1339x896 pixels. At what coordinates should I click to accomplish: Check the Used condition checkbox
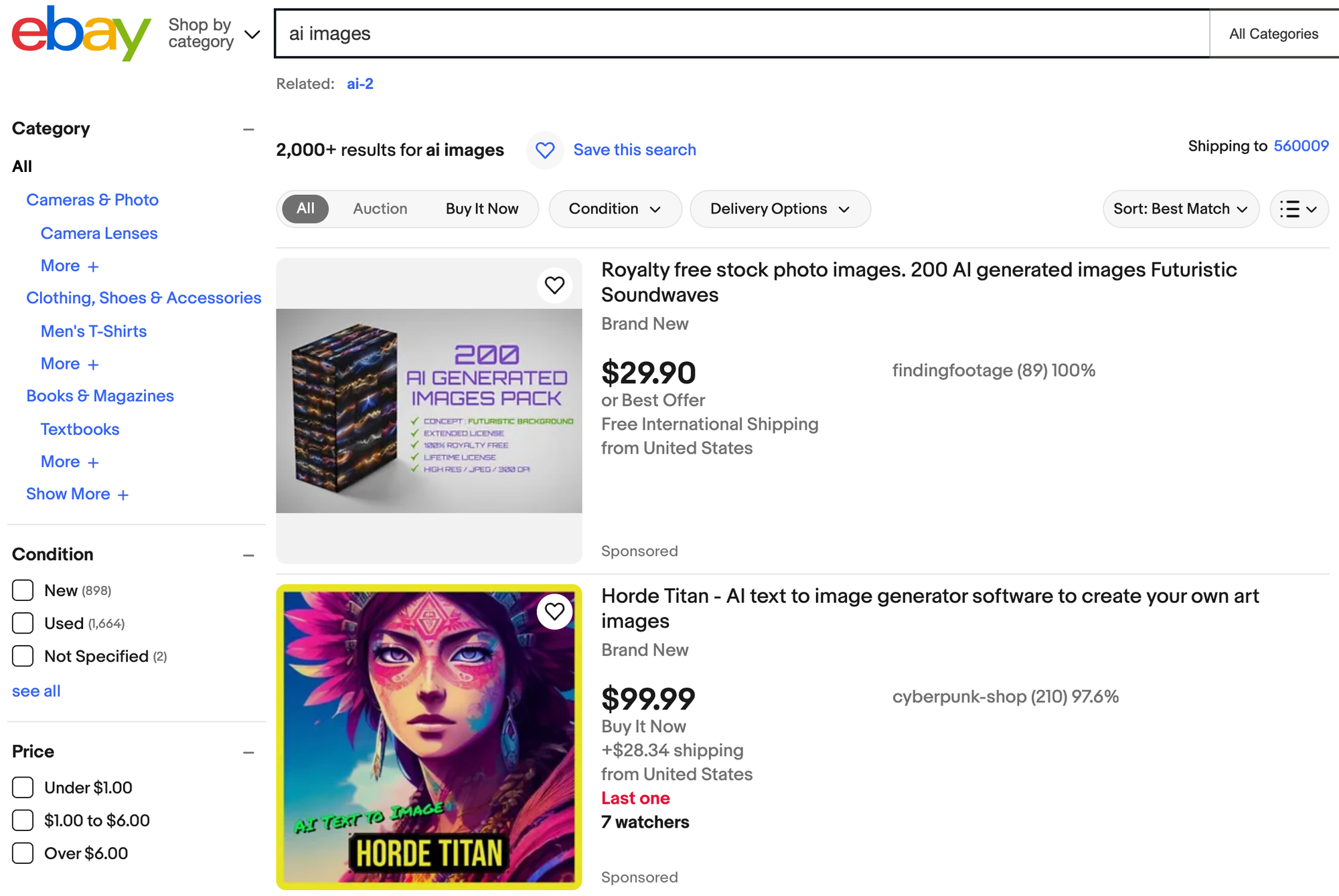tap(23, 623)
